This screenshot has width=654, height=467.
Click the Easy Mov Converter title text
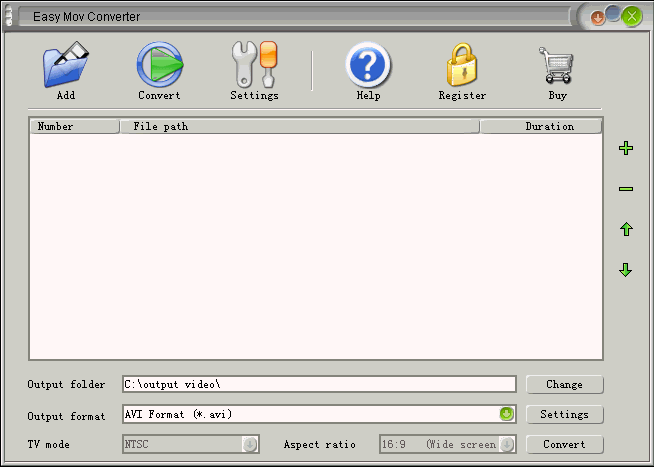tap(86, 17)
